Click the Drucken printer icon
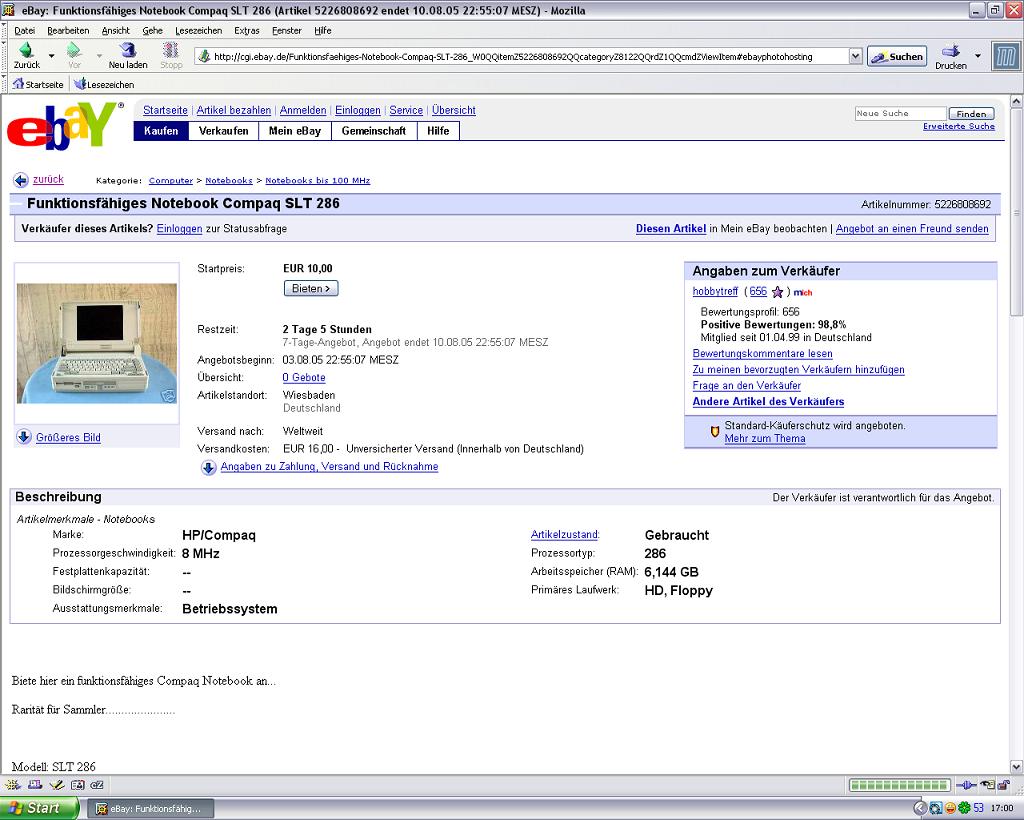 pyautogui.click(x=951, y=50)
